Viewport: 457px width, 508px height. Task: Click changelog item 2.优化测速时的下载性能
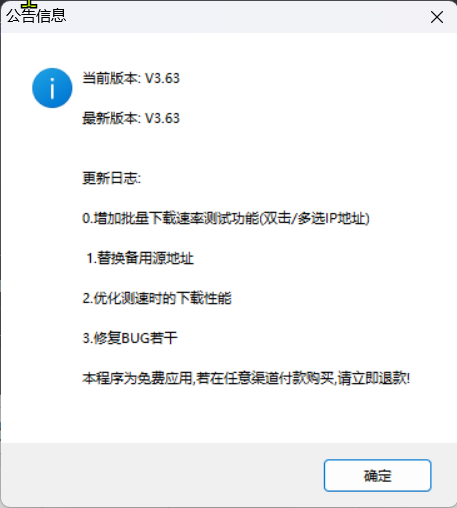[157, 298]
